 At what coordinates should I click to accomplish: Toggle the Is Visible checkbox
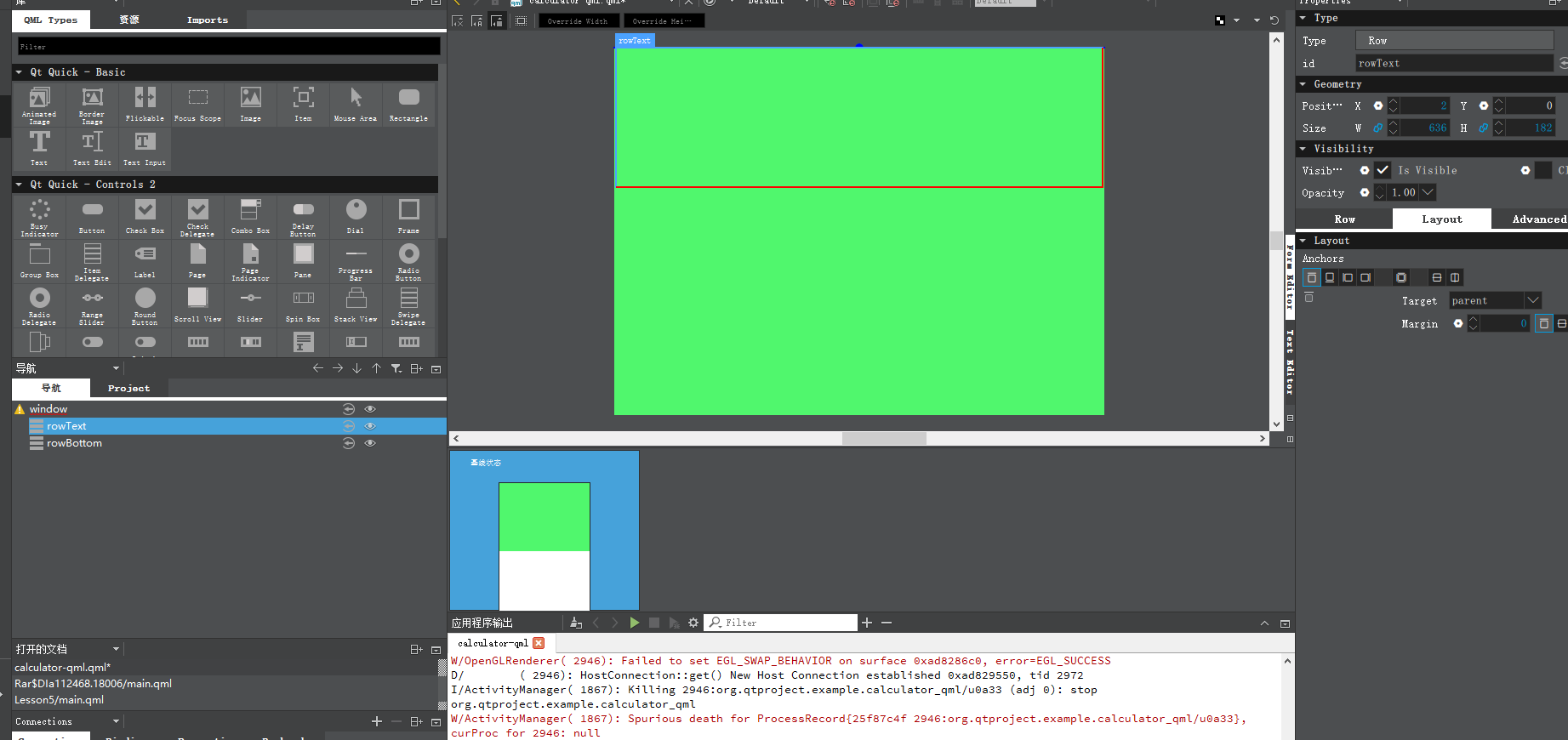[x=1383, y=170]
